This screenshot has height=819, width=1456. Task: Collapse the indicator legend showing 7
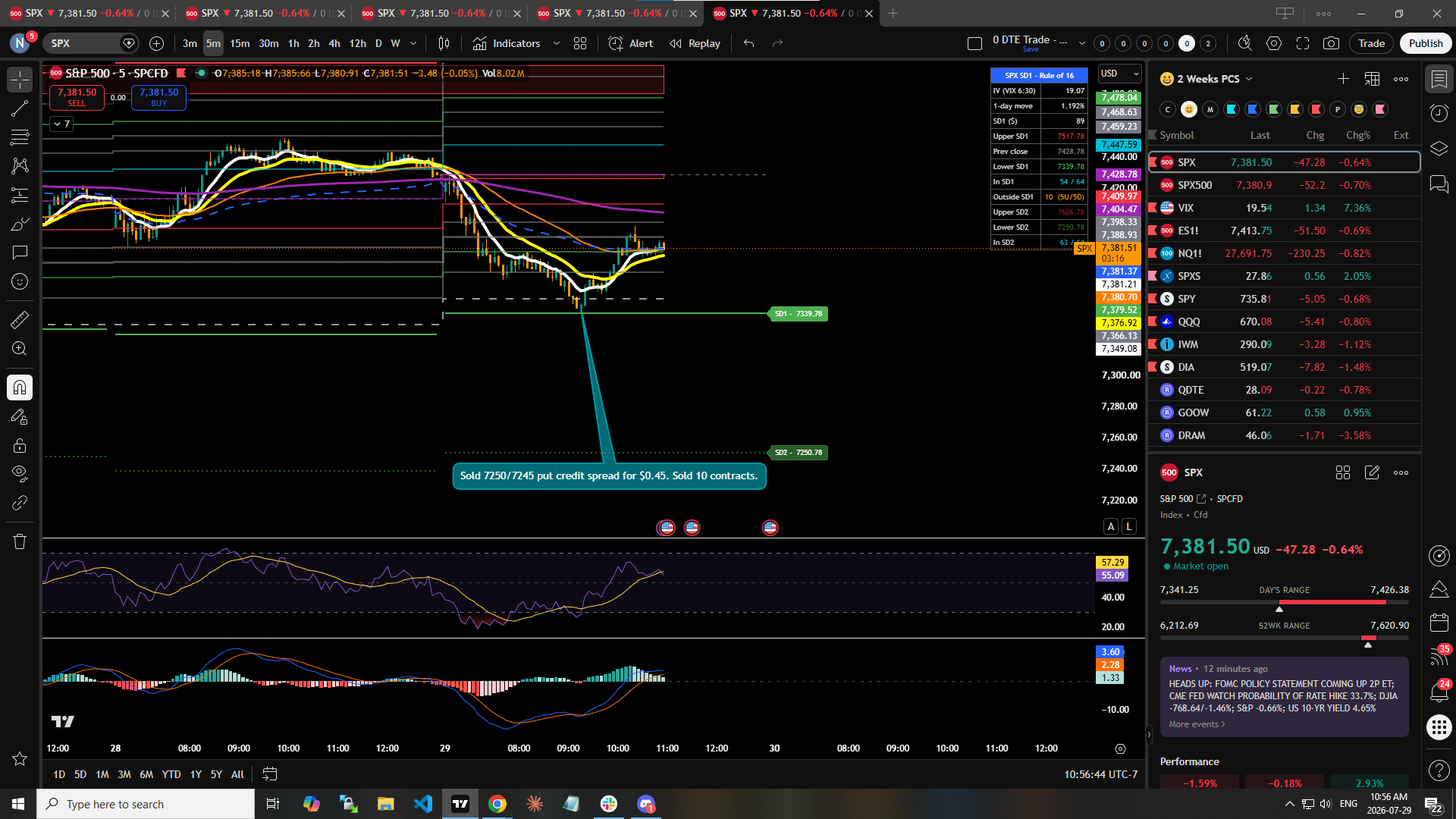click(x=62, y=124)
